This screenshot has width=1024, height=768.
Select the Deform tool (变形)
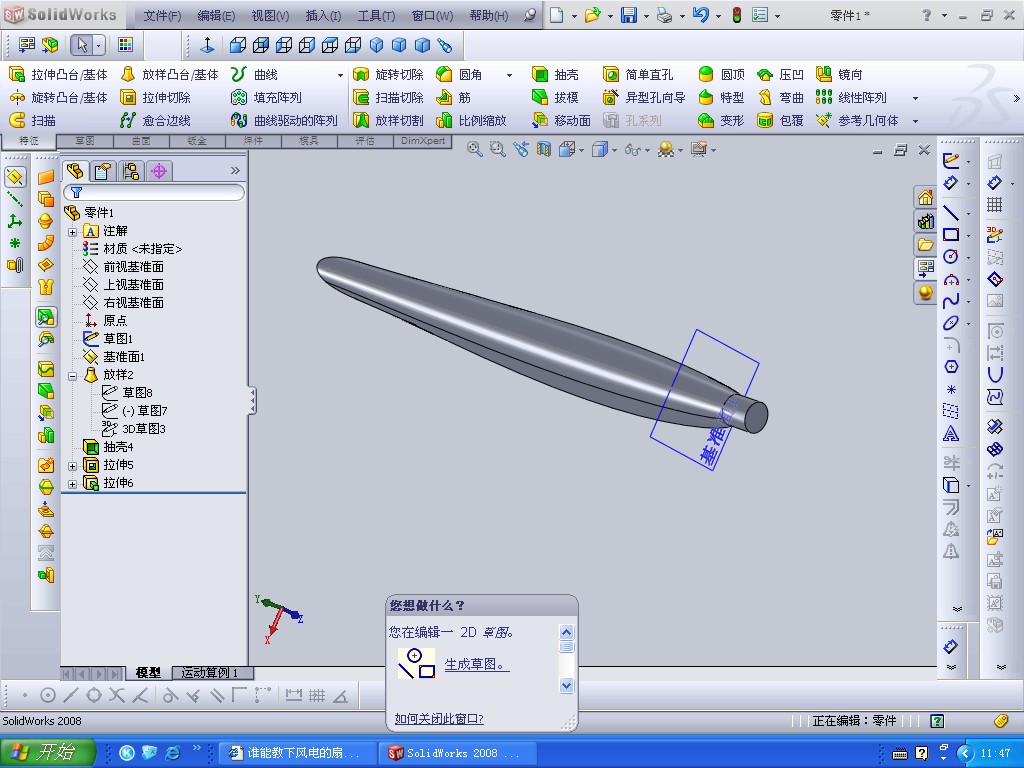722,120
